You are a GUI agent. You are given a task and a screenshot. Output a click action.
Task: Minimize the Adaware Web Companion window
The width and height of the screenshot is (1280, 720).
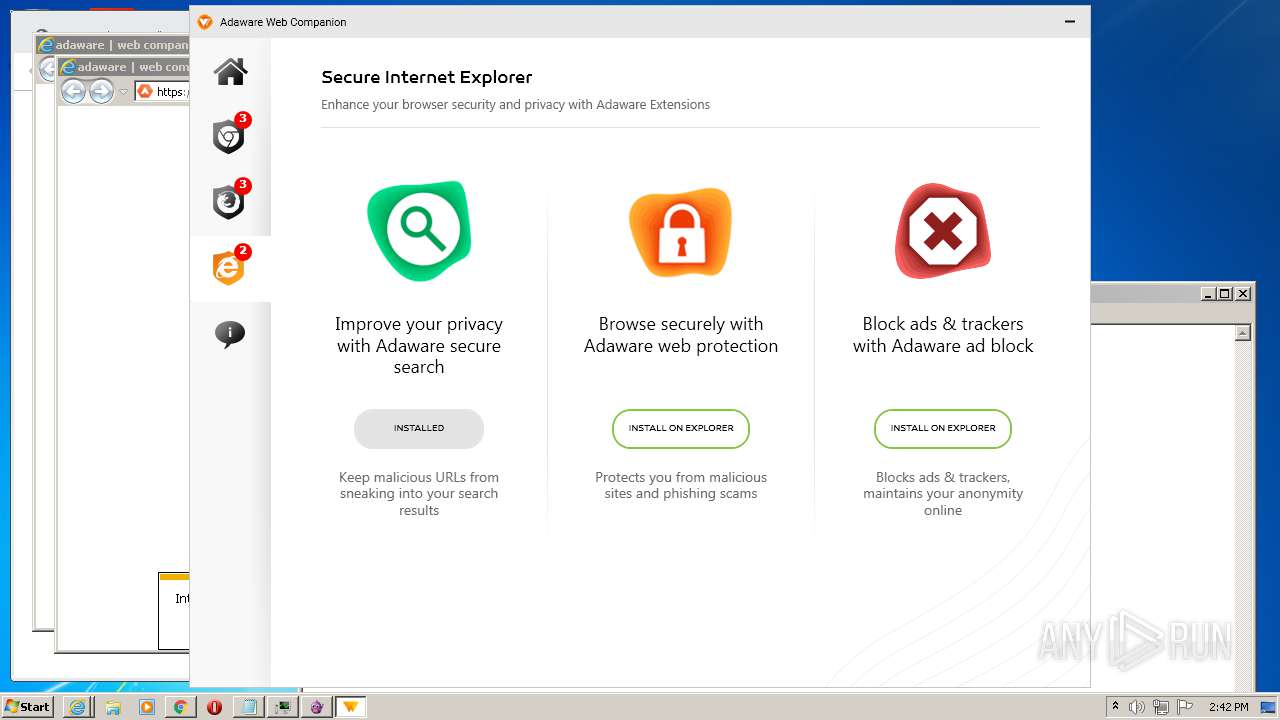tap(1070, 22)
